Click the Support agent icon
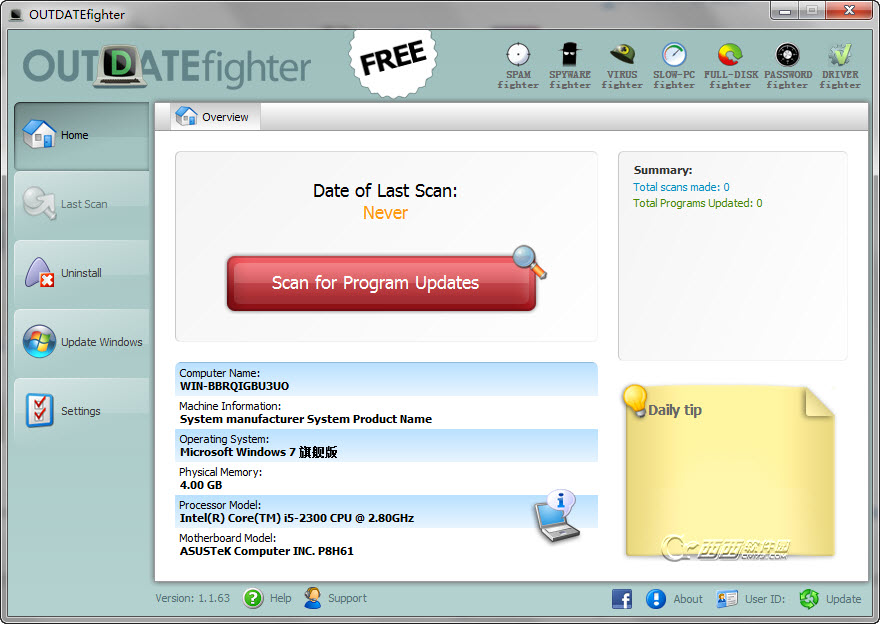The image size is (880, 624). click(x=313, y=598)
